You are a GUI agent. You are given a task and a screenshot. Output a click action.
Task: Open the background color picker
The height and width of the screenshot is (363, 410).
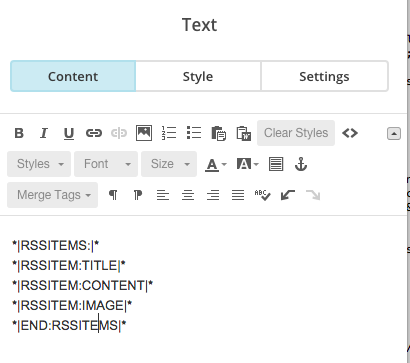pos(247,164)
